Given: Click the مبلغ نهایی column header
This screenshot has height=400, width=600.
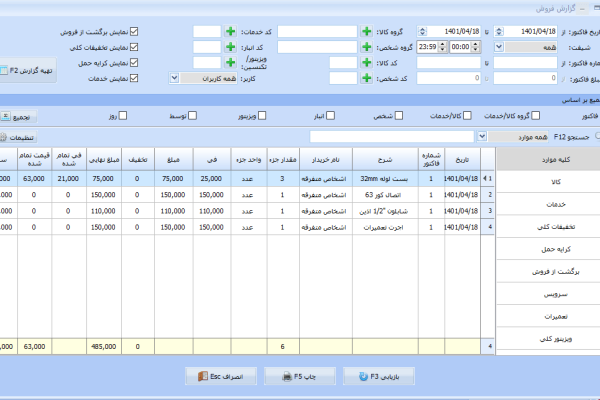Looking at the screenshot, I should [104, 160].
